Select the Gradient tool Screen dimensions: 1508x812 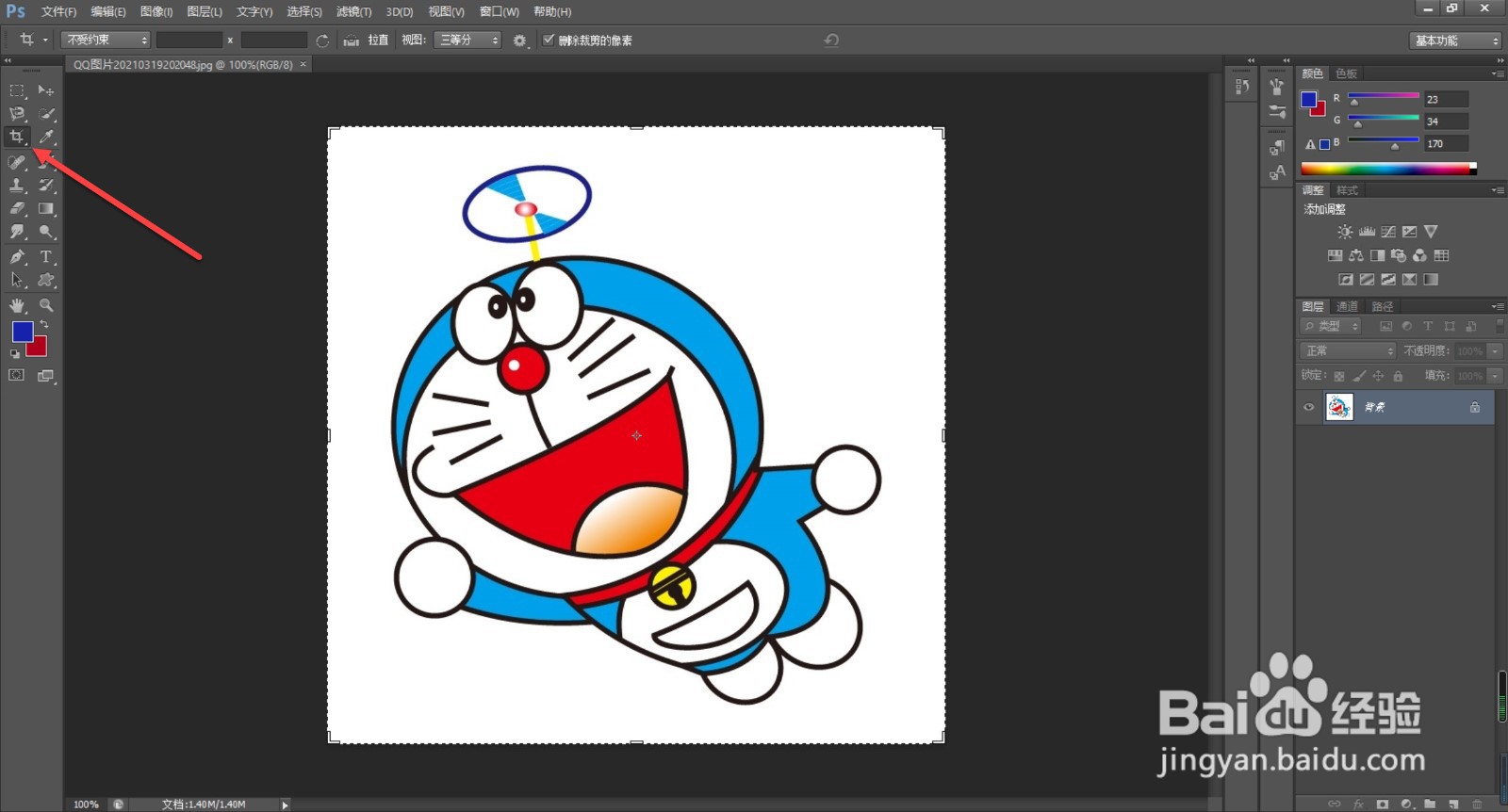45,208
